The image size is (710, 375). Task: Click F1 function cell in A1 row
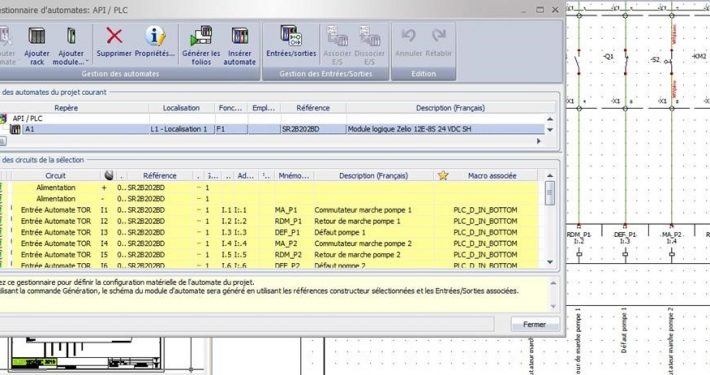(221, 129)
